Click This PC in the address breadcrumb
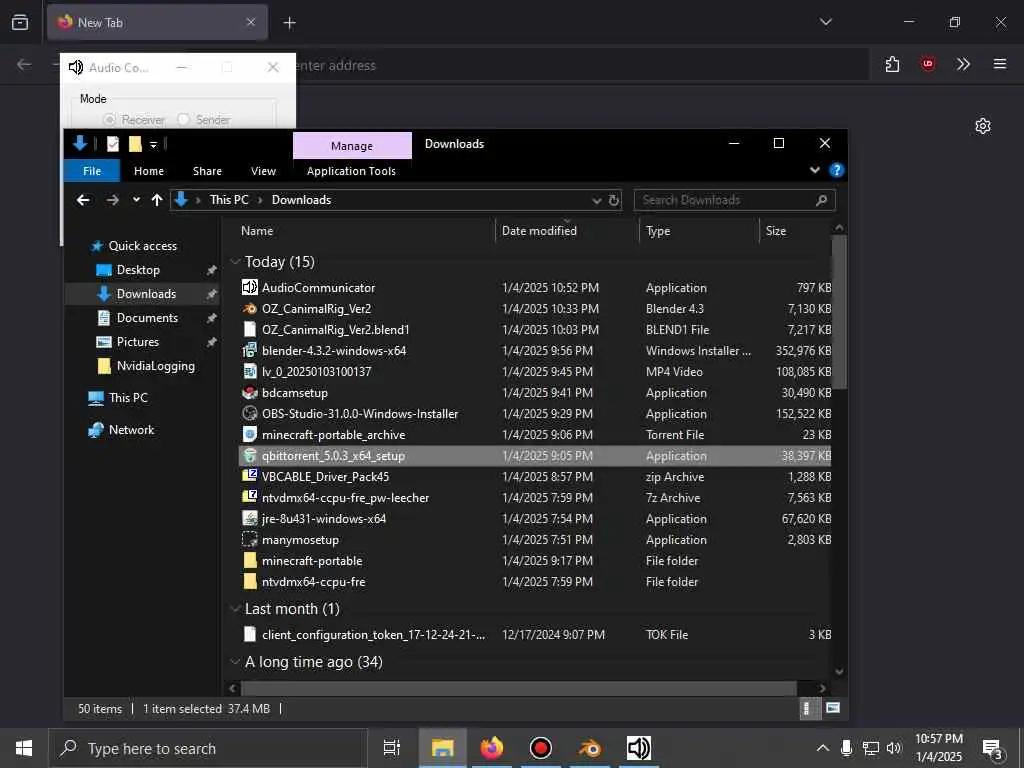The width and height of the screenshot is (1024, 768). coord(229,200)
